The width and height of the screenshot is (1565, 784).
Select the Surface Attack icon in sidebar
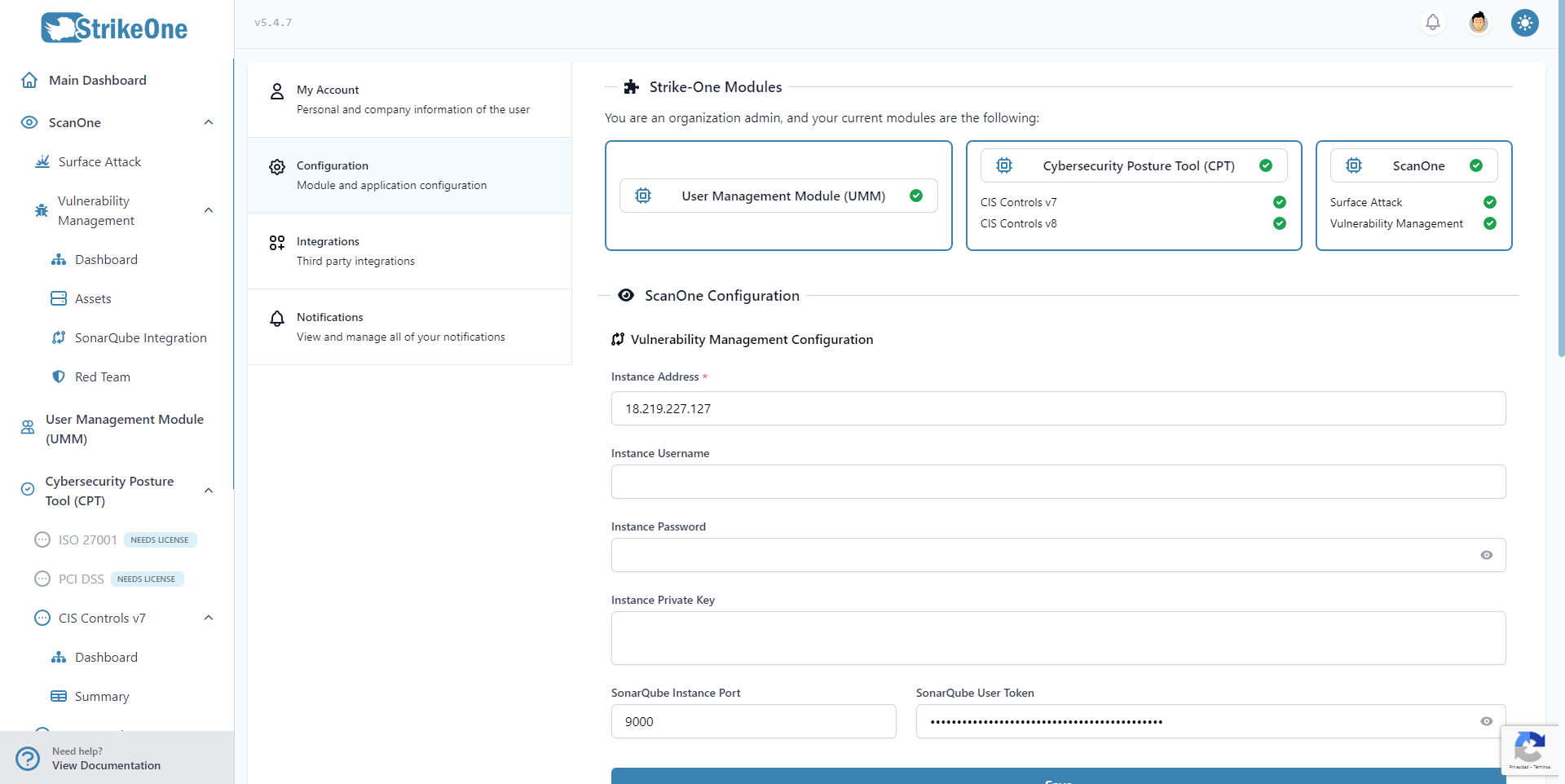[x=42, y=161]
